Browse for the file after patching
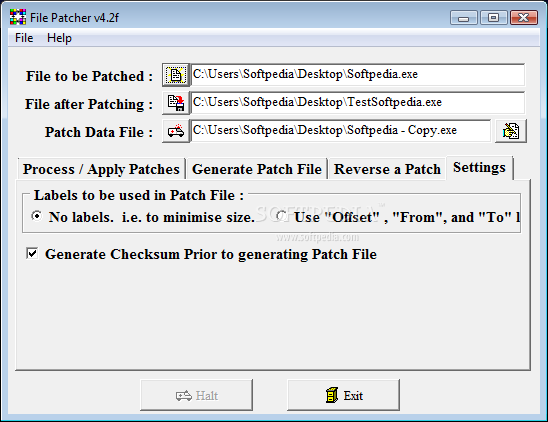Viewport: 548px width, 422px height. (x=176, y=103)
